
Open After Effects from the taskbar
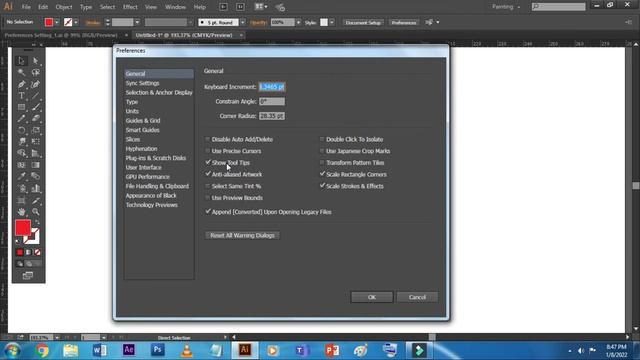[129, 350]
